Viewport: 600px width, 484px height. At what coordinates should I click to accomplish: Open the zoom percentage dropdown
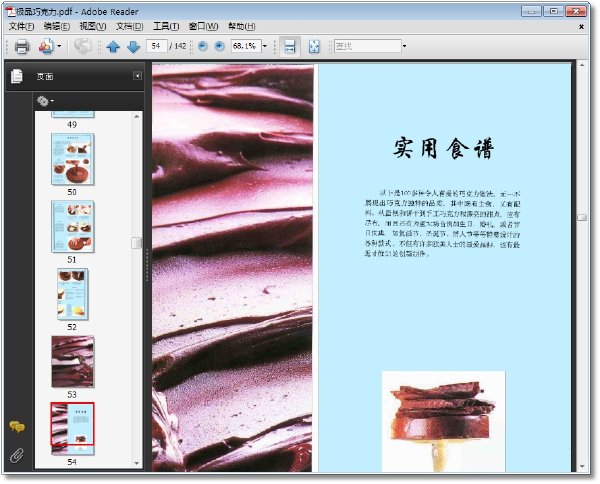pyautogui.click(x=264, y=46)
